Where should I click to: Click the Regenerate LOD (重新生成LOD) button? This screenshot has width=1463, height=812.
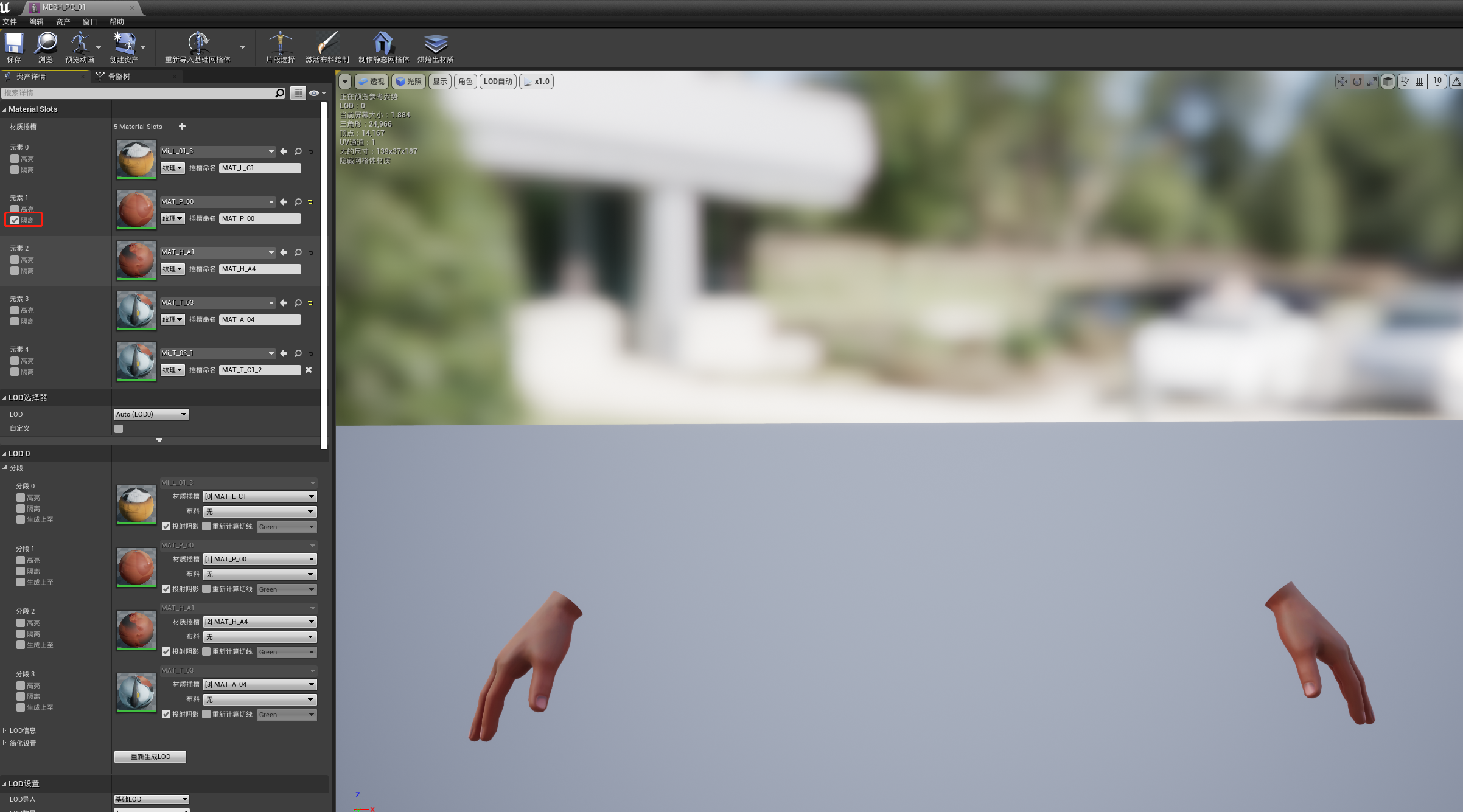pyautogui.click(x=150, y=757)
